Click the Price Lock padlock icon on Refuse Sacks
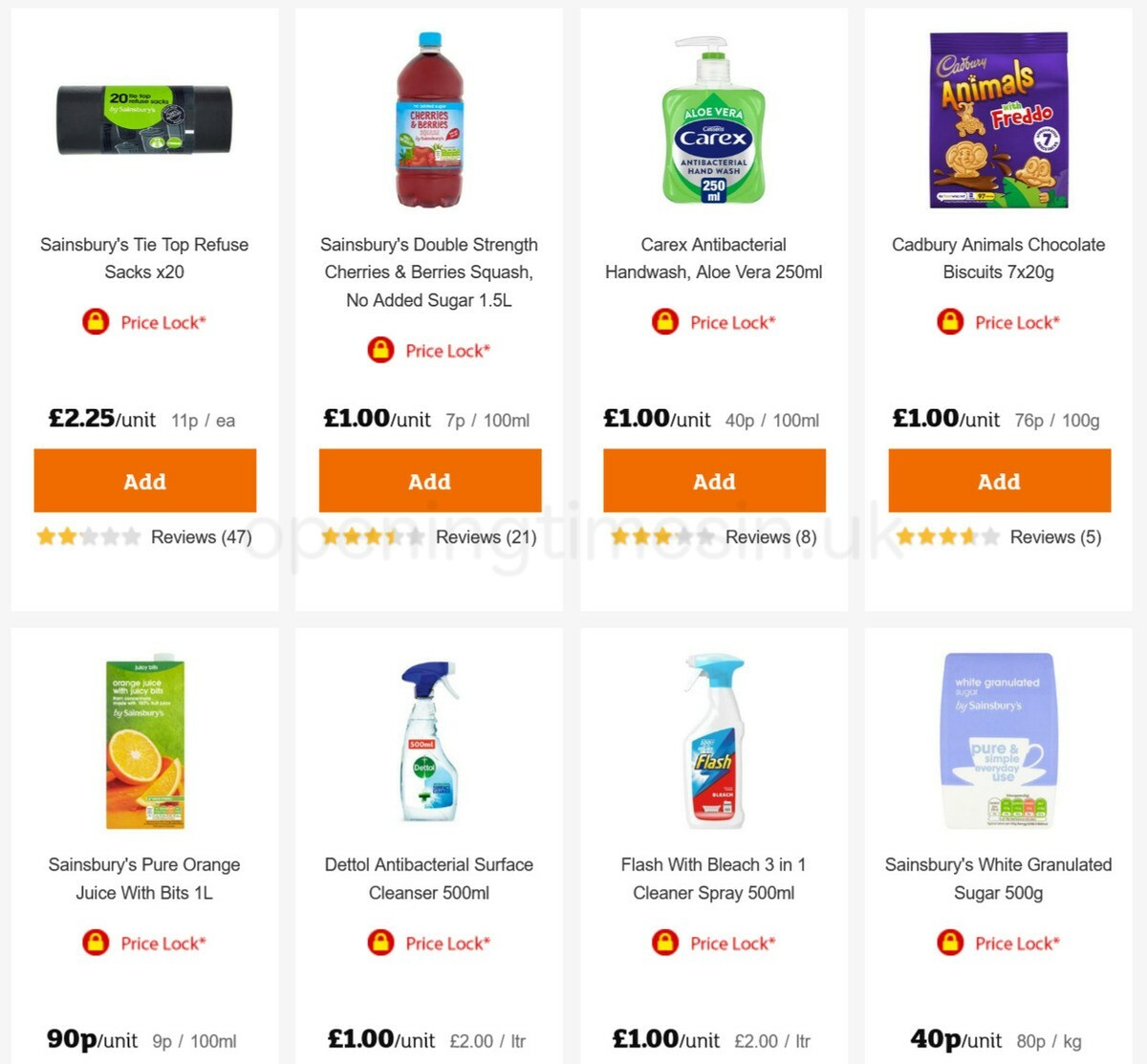1147x1064 pixels. click(97, 322)
